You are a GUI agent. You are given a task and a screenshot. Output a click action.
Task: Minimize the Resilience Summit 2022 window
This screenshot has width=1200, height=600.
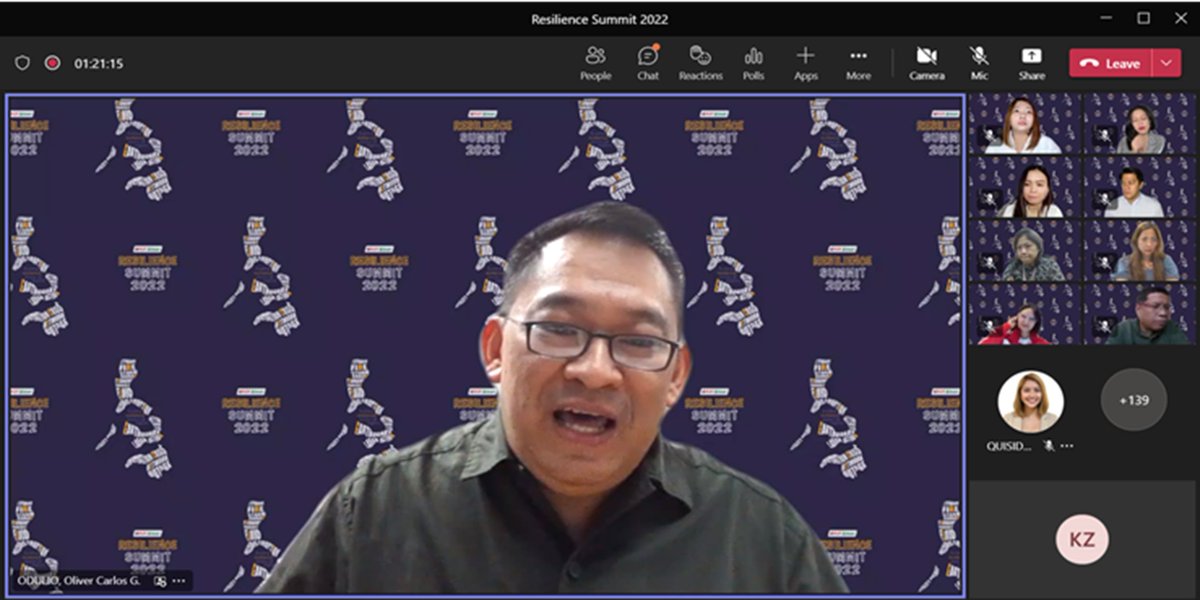(1106, 18)
